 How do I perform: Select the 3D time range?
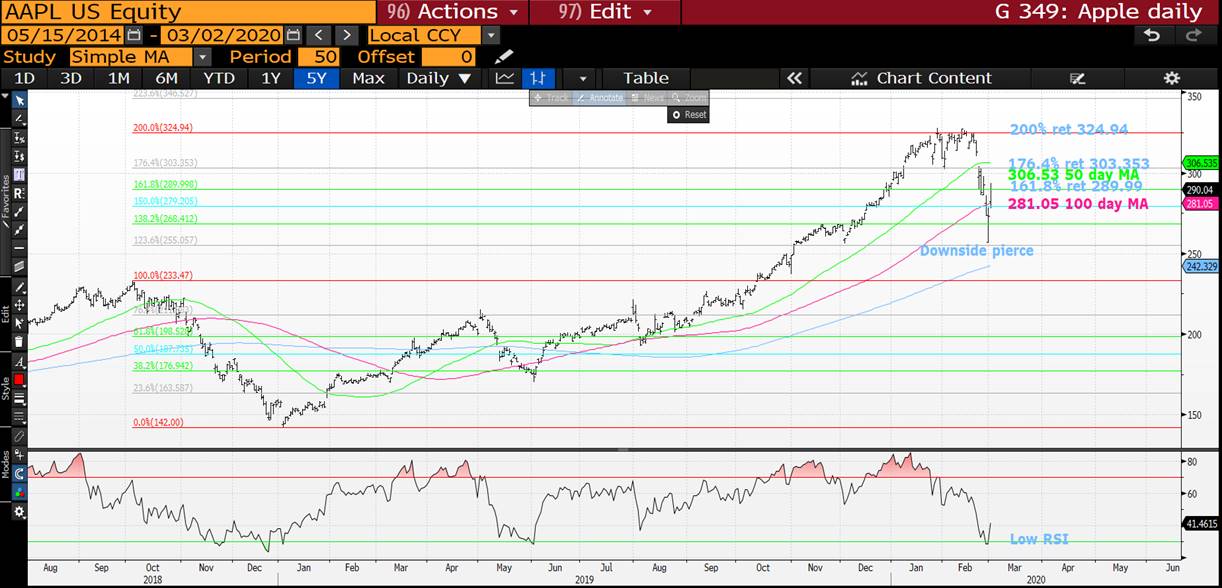click(71, 78)
